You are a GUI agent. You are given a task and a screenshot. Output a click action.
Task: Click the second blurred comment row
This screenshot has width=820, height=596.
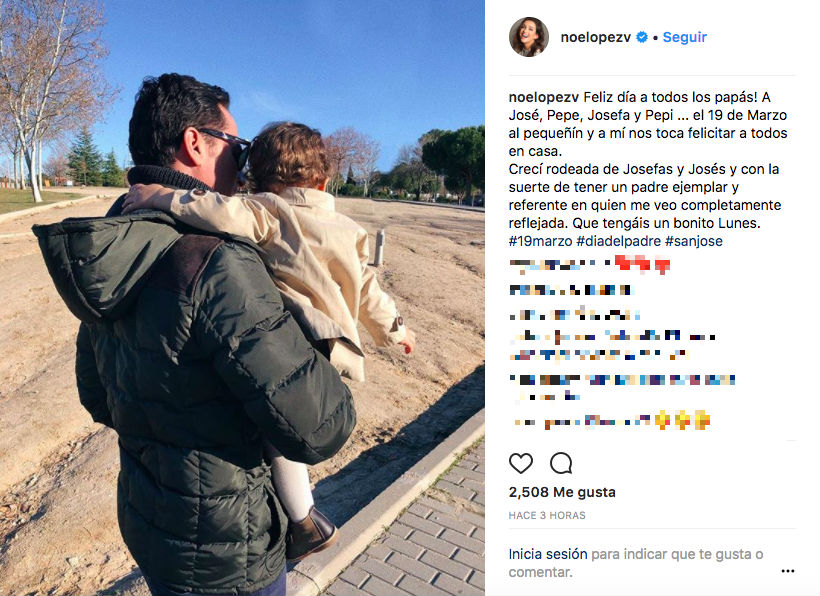point(572,290)
